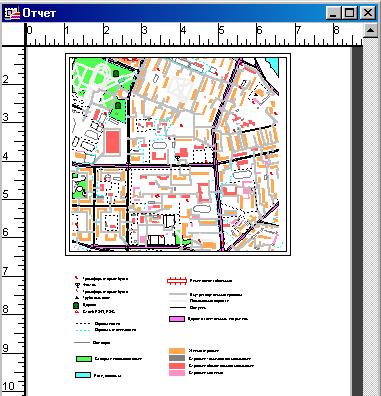Click the green pentagon legend symbol
This screenshot has width=381, height=396.
(76, 305)
